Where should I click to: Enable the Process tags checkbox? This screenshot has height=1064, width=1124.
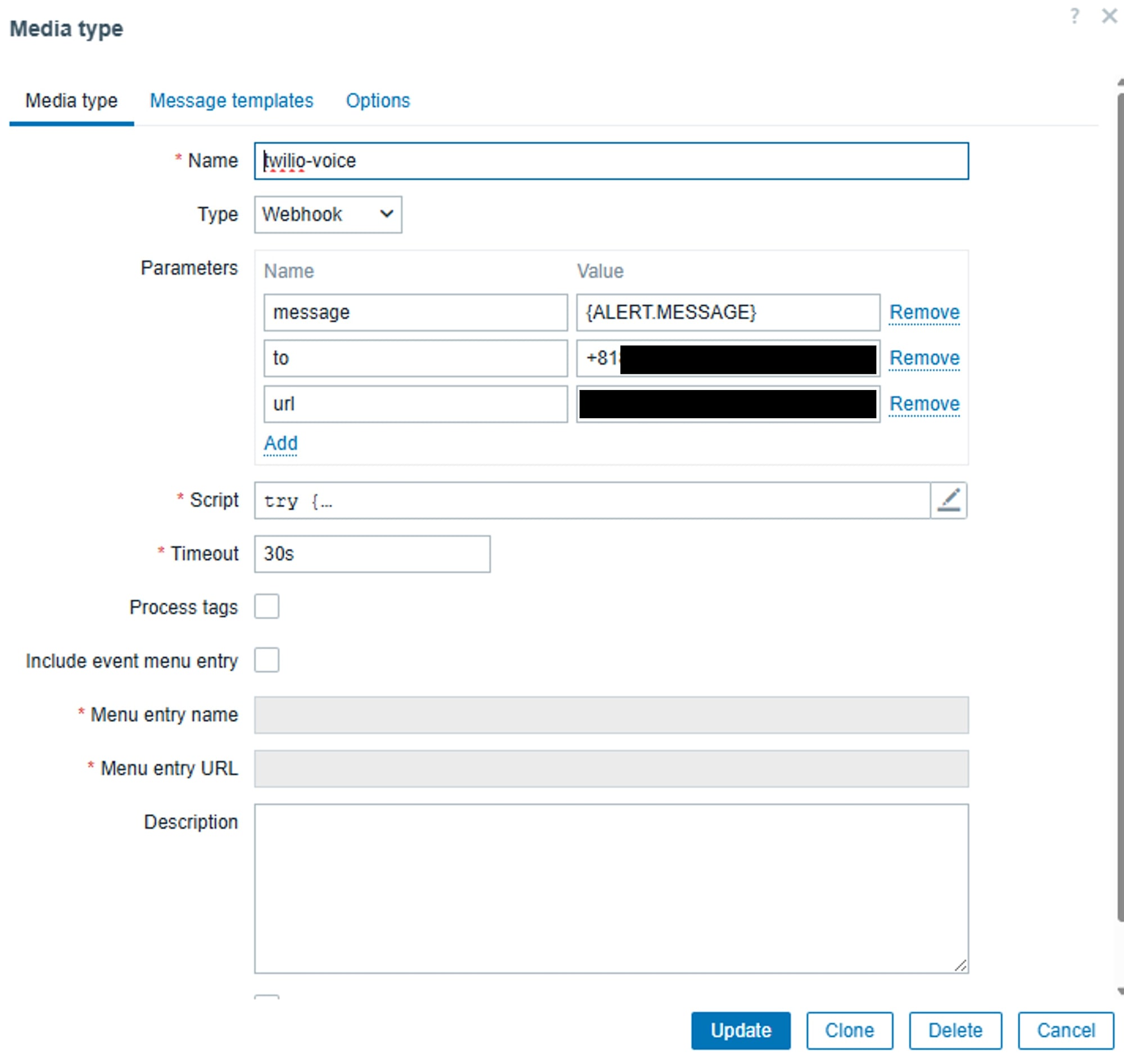[266, 606]
